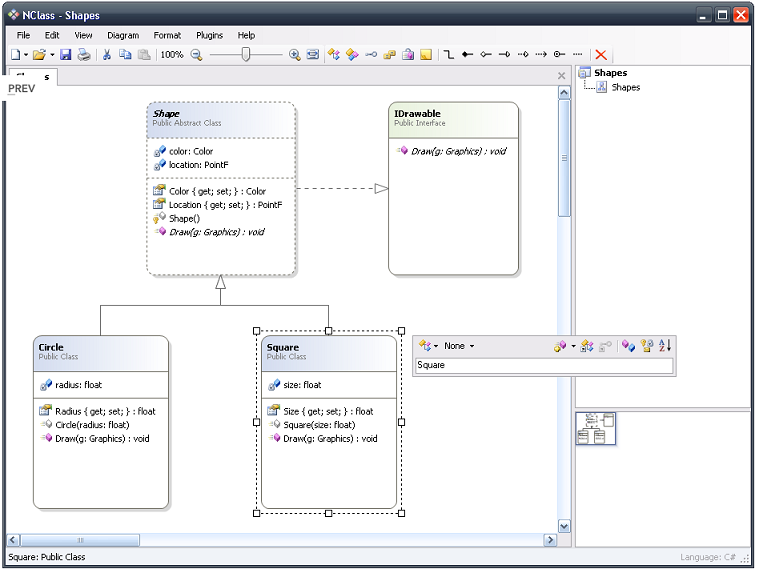
Task: Add a new enum with toolbar icon
Action: tap(389, 55)
